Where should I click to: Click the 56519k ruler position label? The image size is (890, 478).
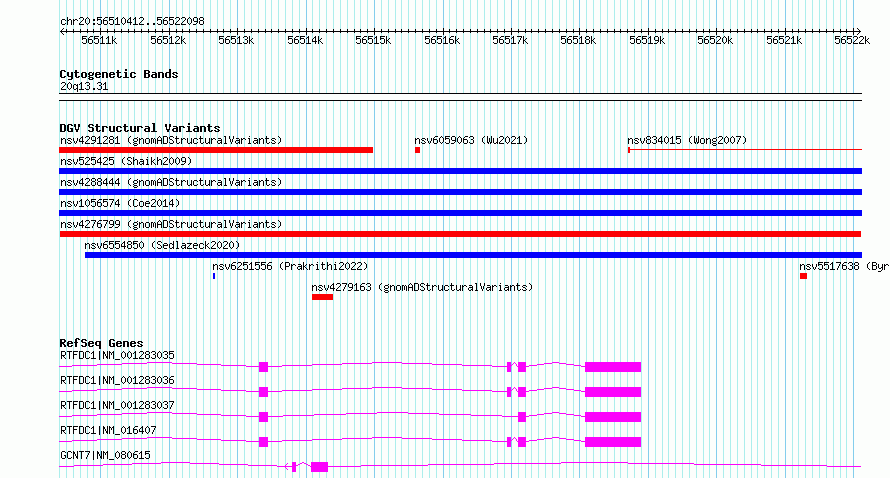[647, 40]
